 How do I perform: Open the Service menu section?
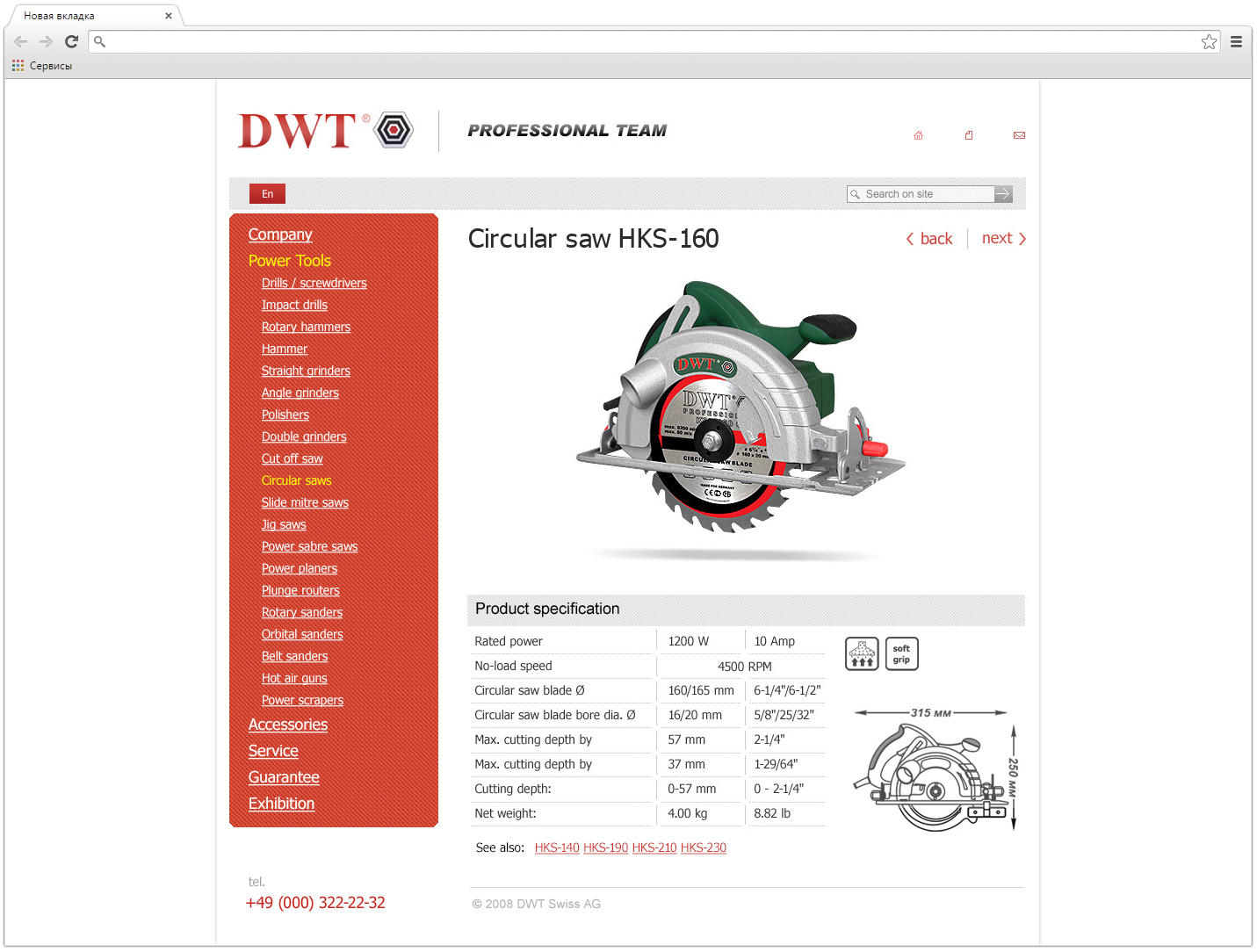[273, 751]
